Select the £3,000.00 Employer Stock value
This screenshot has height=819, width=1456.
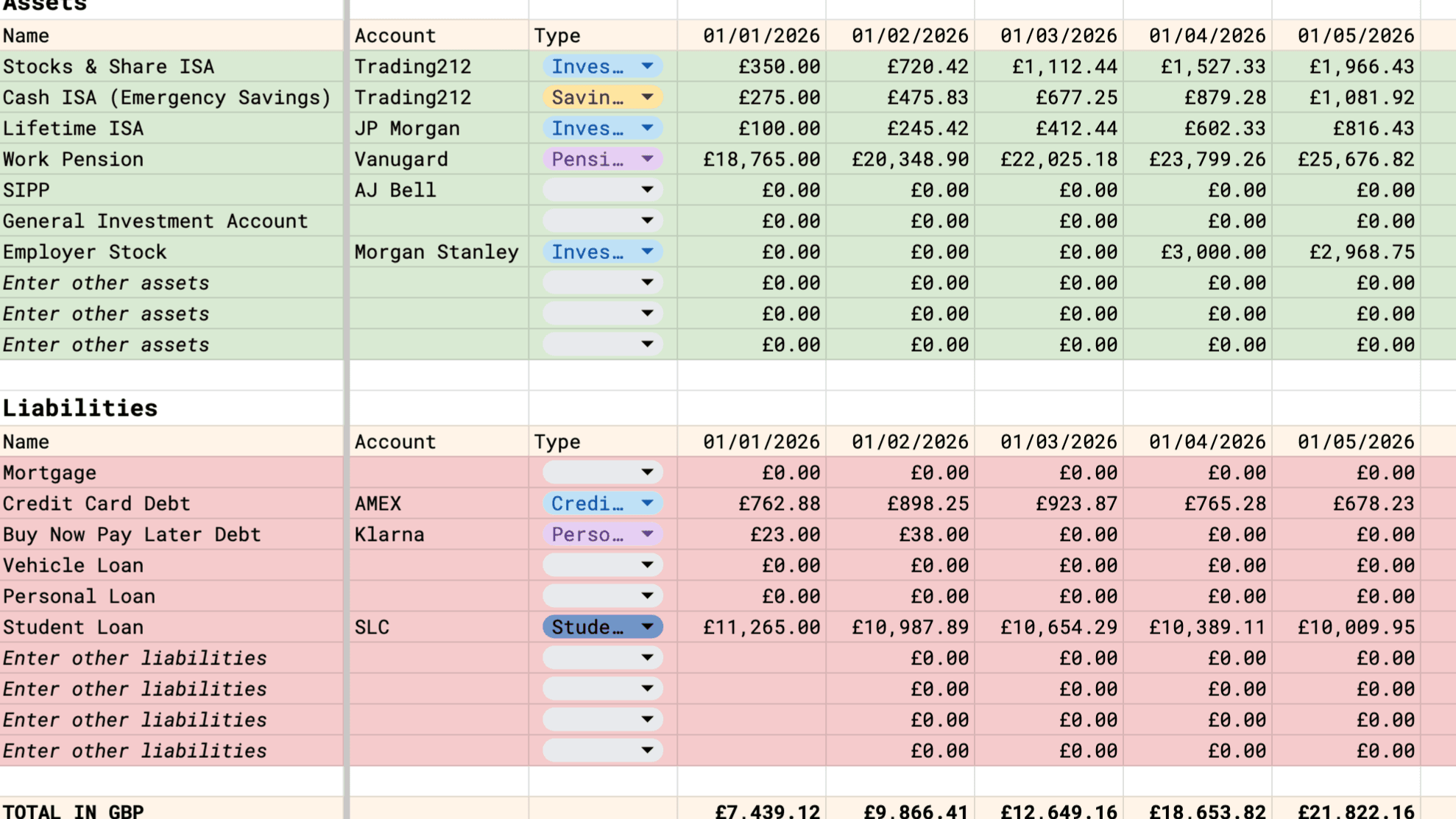click(x=1198, y=252)
